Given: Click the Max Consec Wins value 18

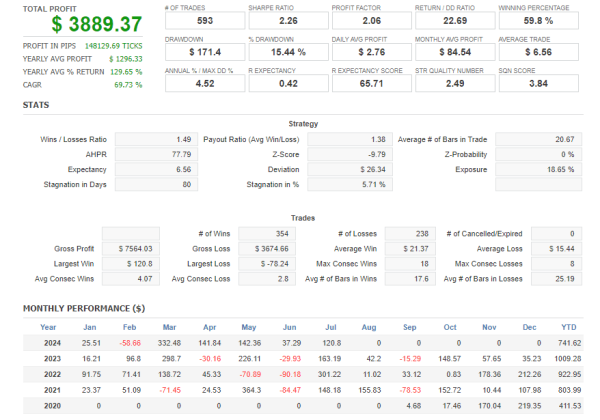Looking at the screenshot, I should click(410, 264).
